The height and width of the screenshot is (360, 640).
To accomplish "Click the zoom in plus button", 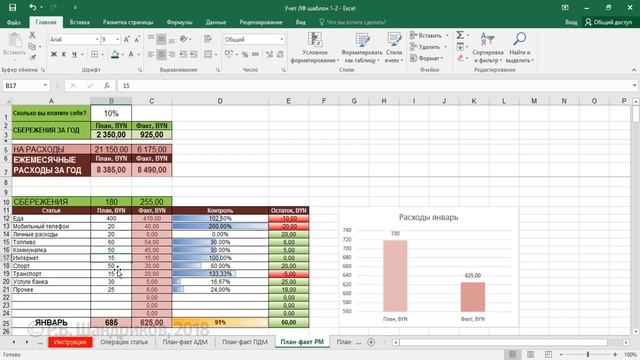I will (x=615, y=354).
